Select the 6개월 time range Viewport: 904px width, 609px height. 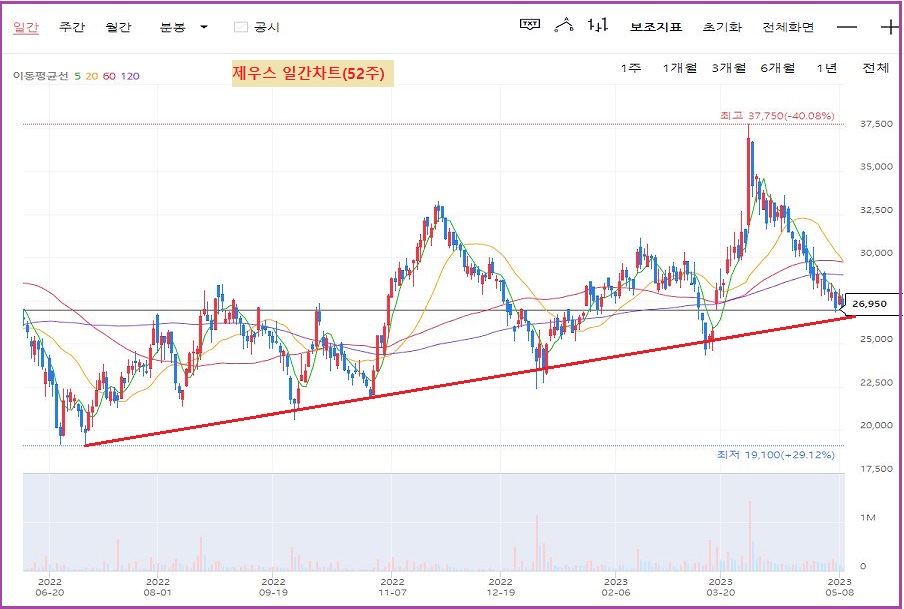(777, 68)
